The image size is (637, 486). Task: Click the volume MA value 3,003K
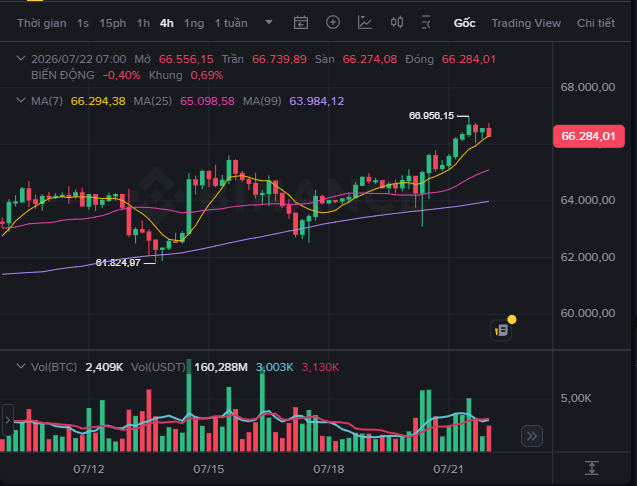coord(274,367)
